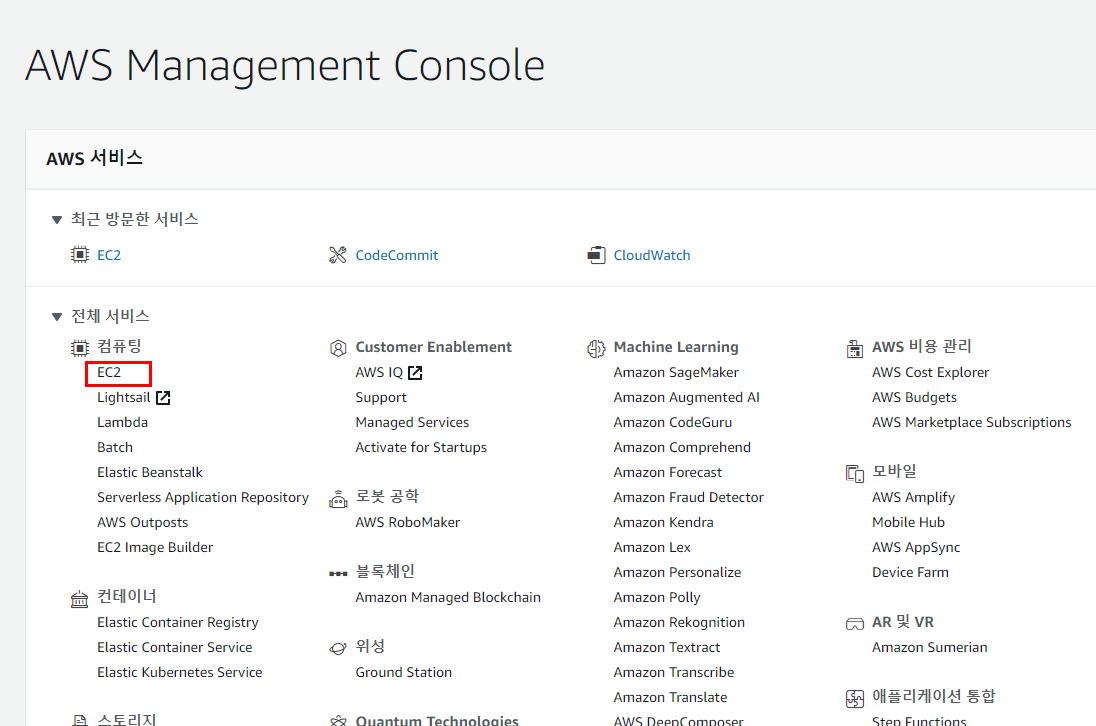Screen dimensions: 1096x726
Task: Click the 모바일 category device icon
Action: (x=854, y=473)
